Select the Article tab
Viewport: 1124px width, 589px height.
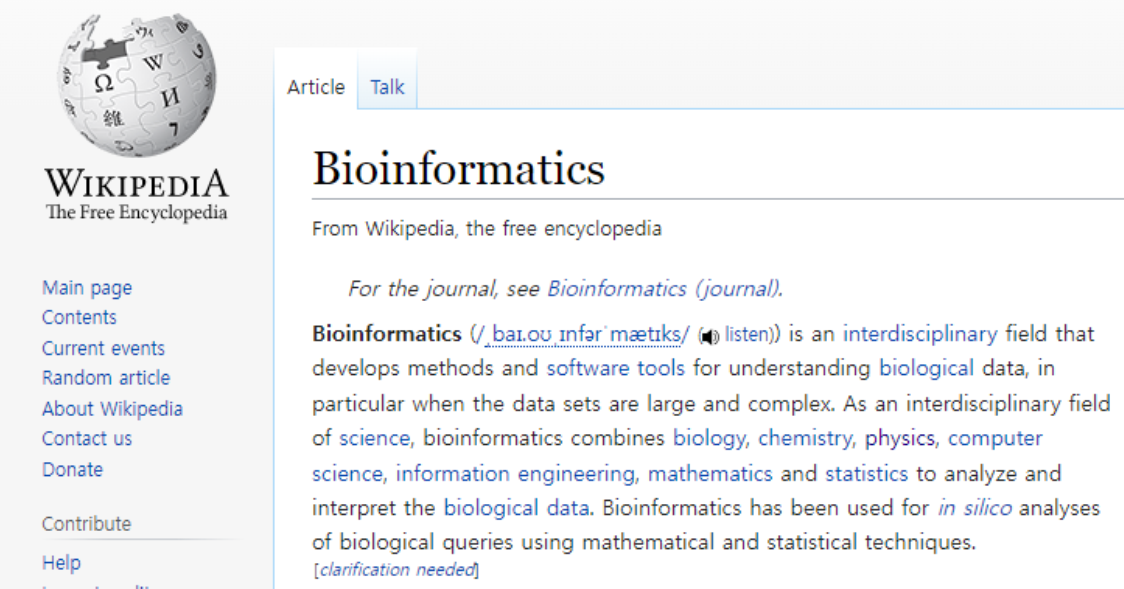pos(316,87)
